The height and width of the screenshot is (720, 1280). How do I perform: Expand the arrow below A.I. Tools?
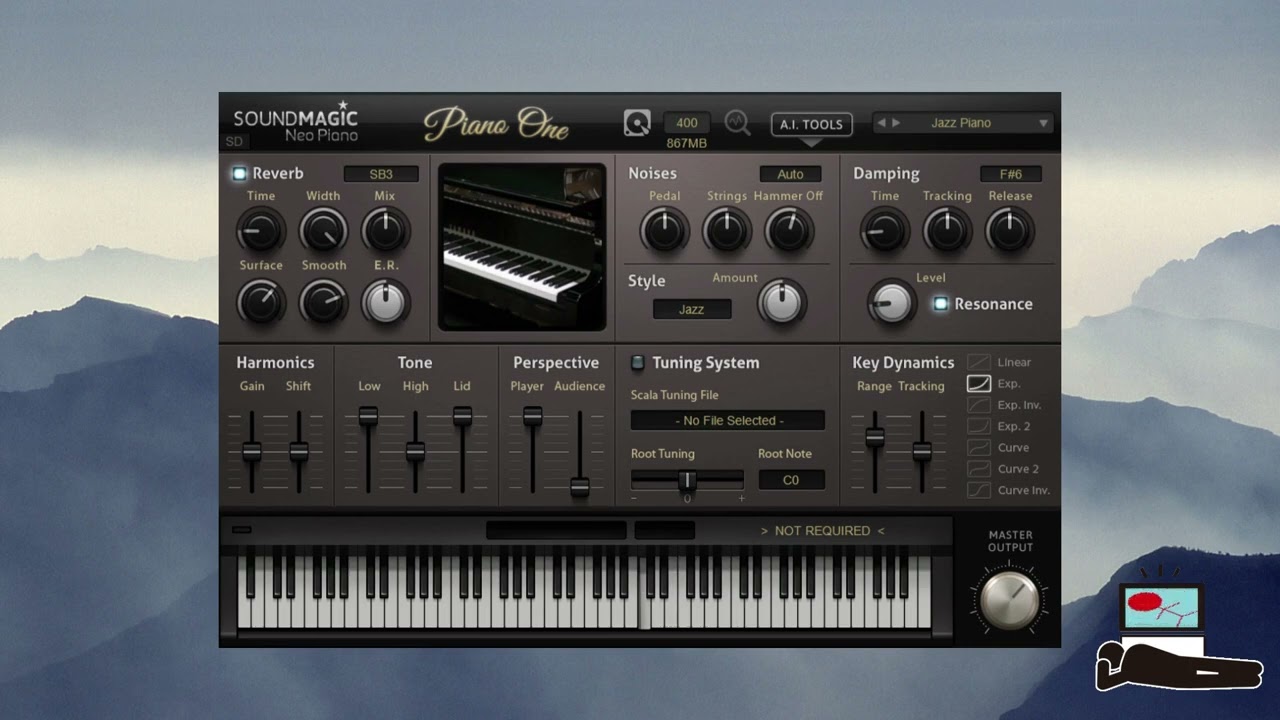click(x=811, y=142)
